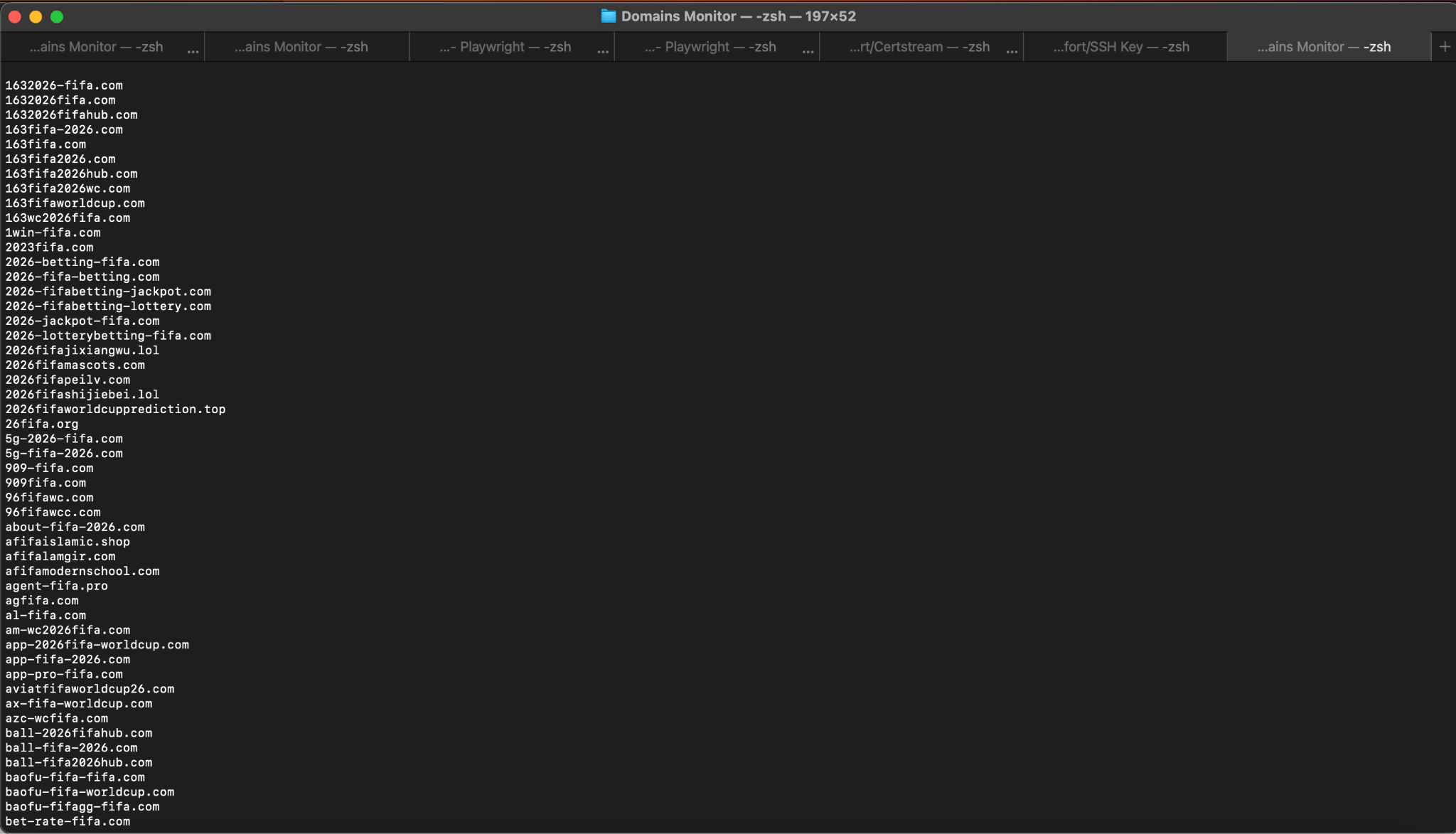Click the line 5g-fifa-2026.com
This screenshot has width=1456, height=834.
pyautogui.click(x=64, y=454)
